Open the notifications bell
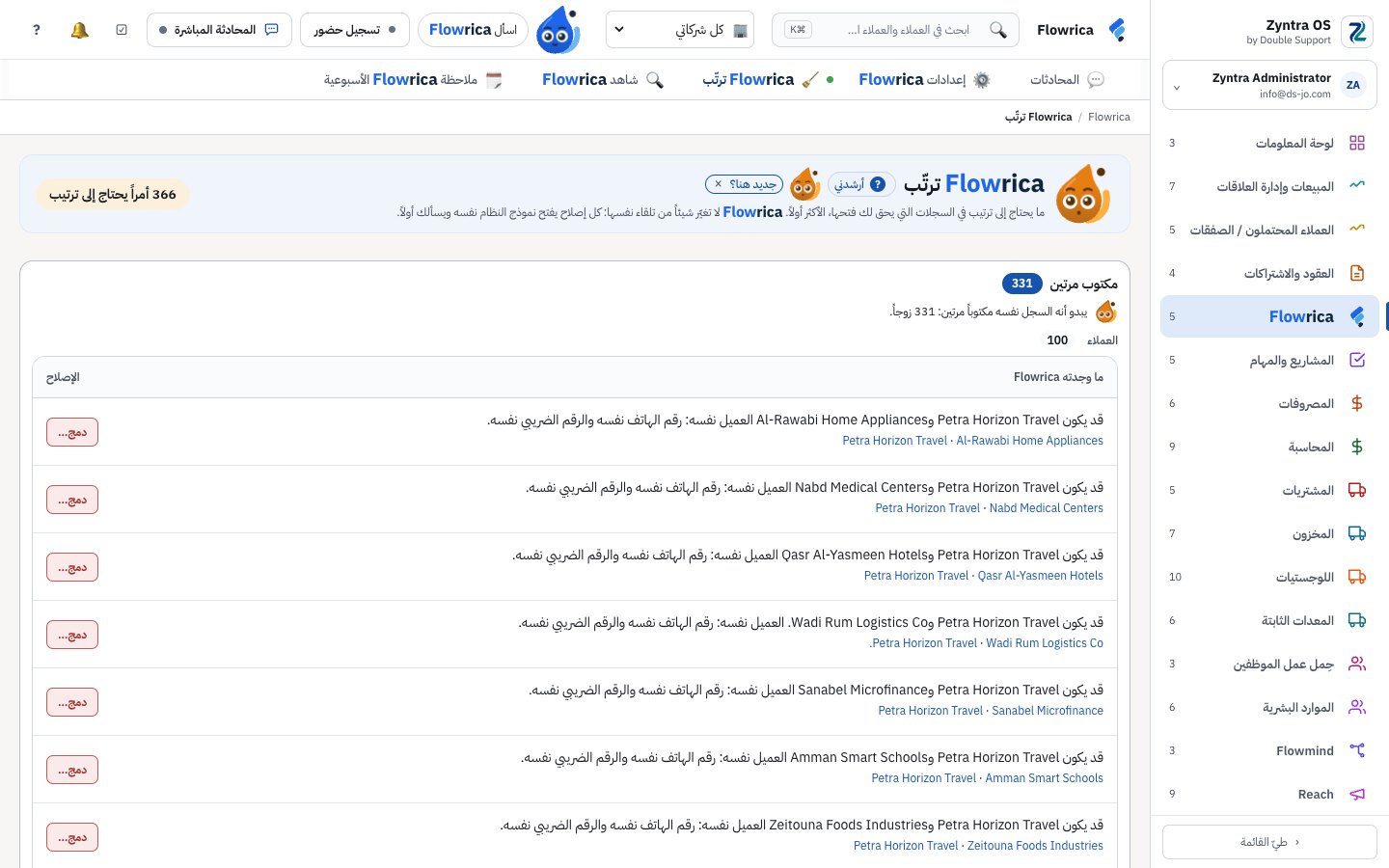This screenshot has height=868, width=1389. [80, 30]
